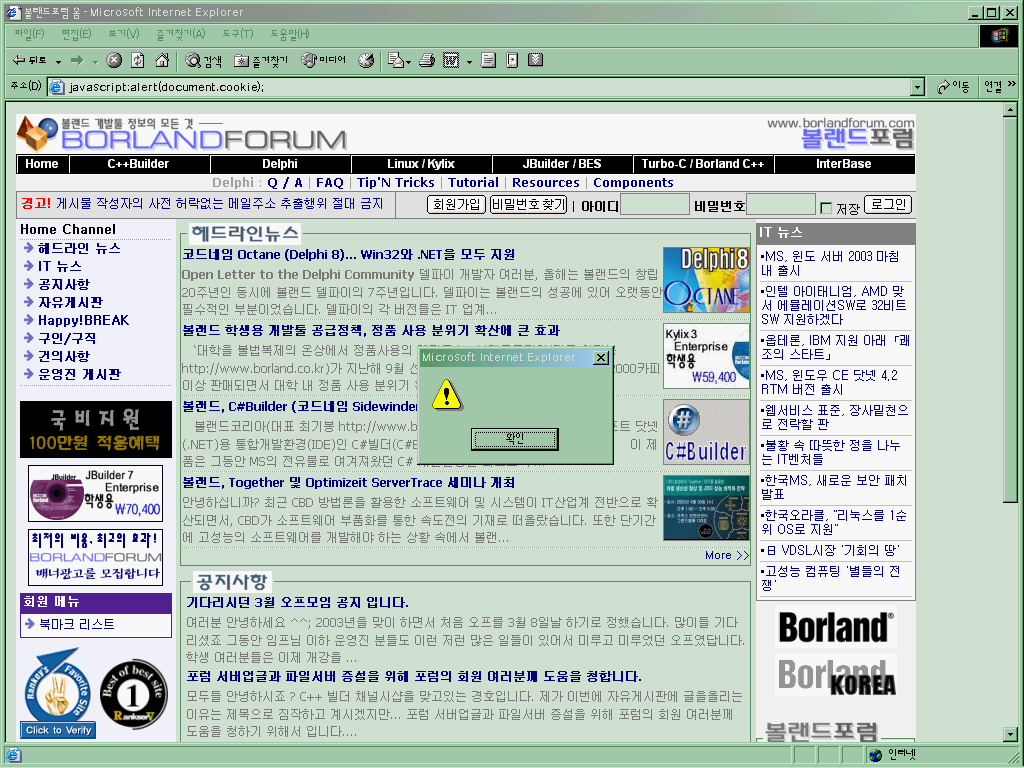Screen dimensions: 1024x768
Task: Open the 북마크 리스트 link
Action: tap(76, 624)
